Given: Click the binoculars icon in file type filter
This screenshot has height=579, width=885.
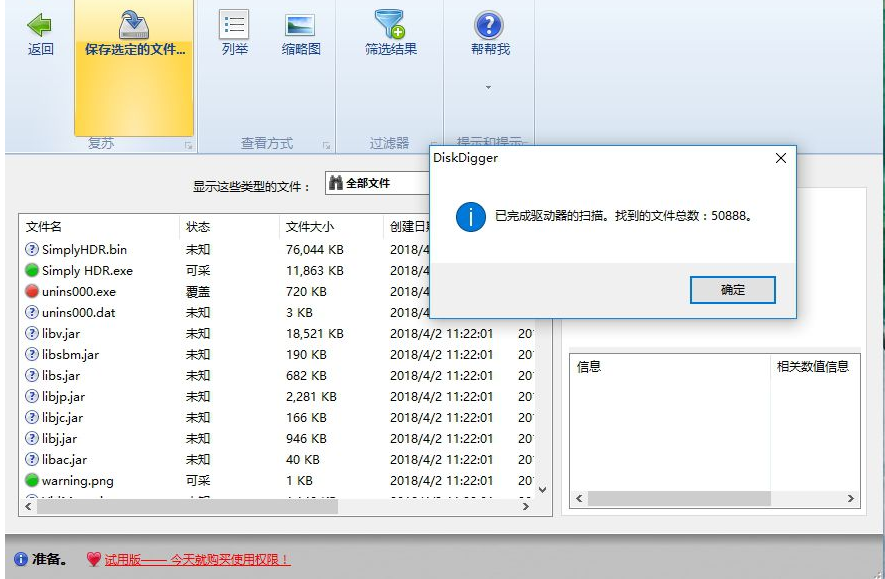Looking at the screenshot, I should click(x=336, y=182).
